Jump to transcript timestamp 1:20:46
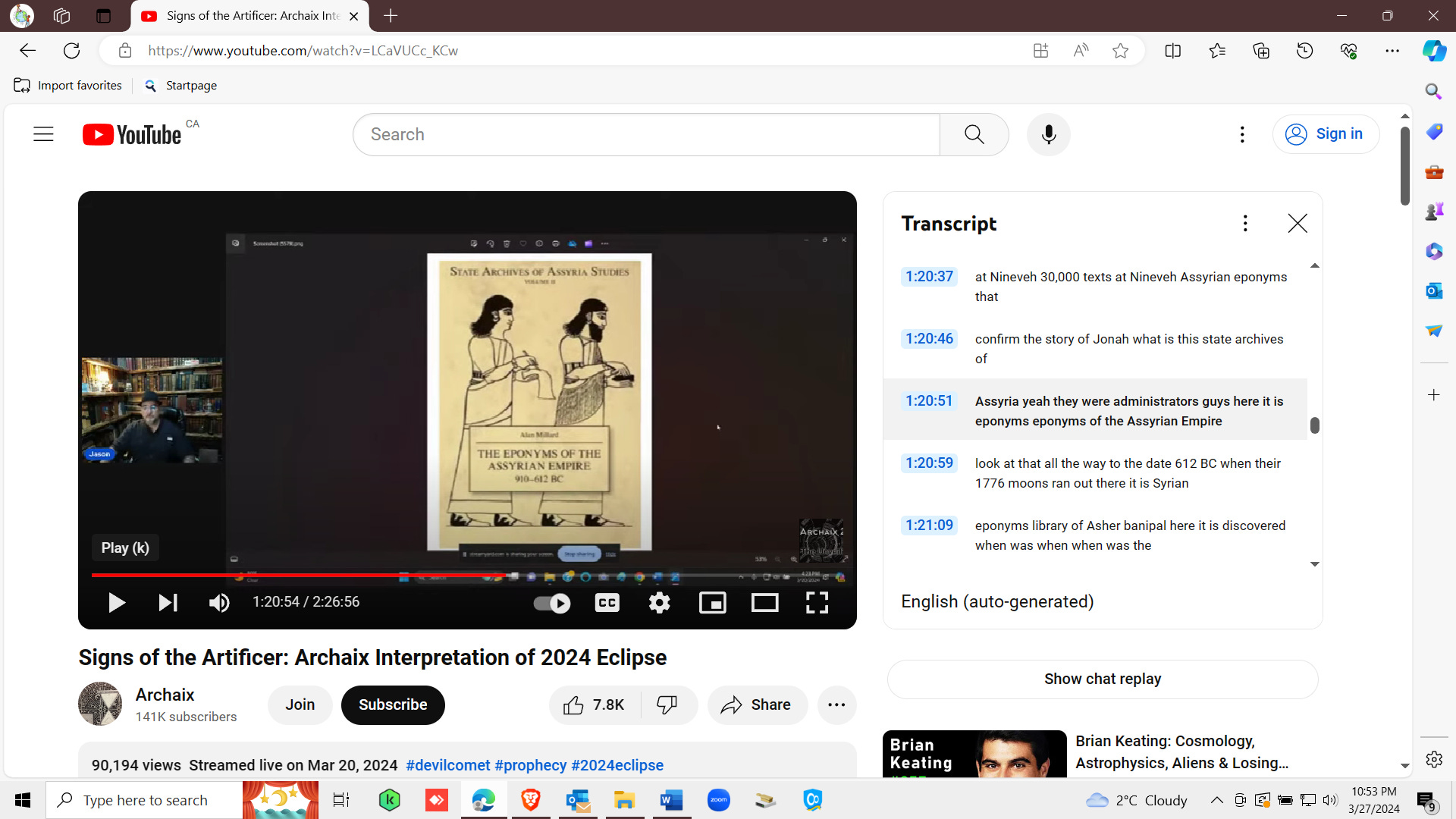Viewport: 1456px width, 819px height. (929, 339)
